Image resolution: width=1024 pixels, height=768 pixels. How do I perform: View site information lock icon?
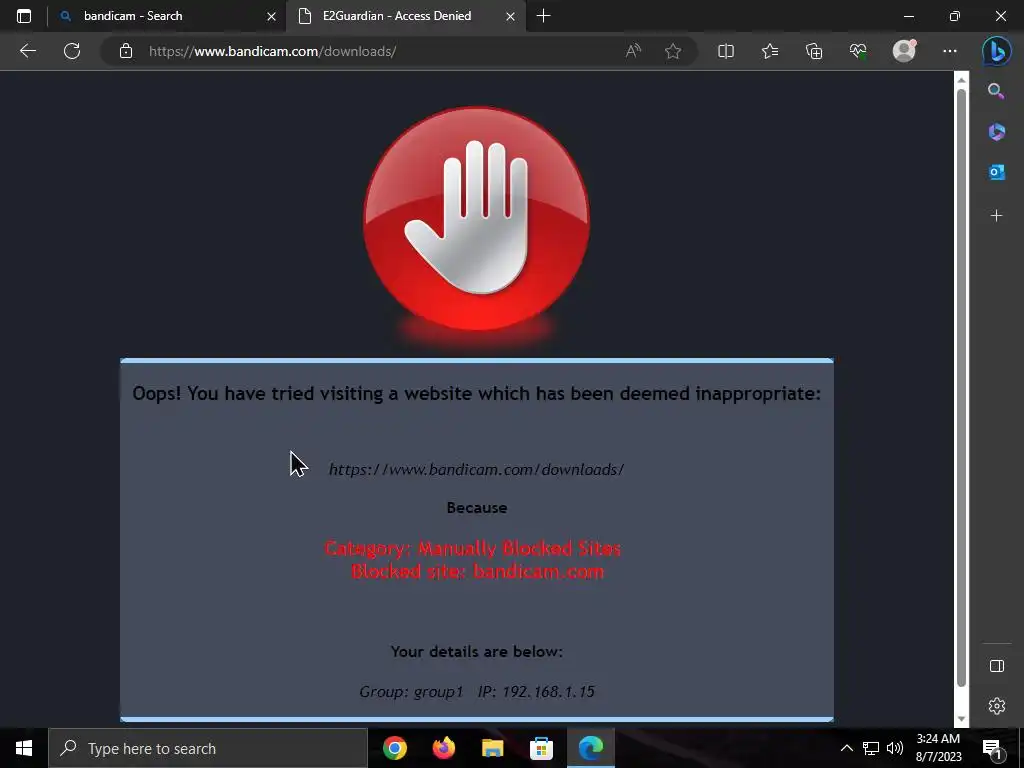tap(126, 51)
